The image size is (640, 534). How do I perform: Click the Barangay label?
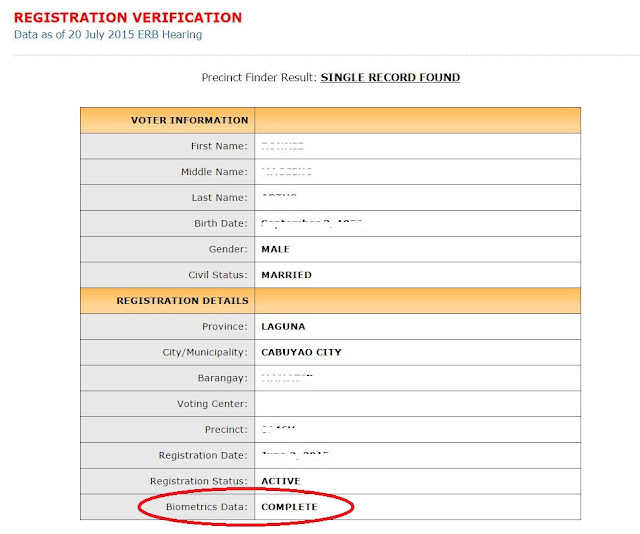coord(222,378)
